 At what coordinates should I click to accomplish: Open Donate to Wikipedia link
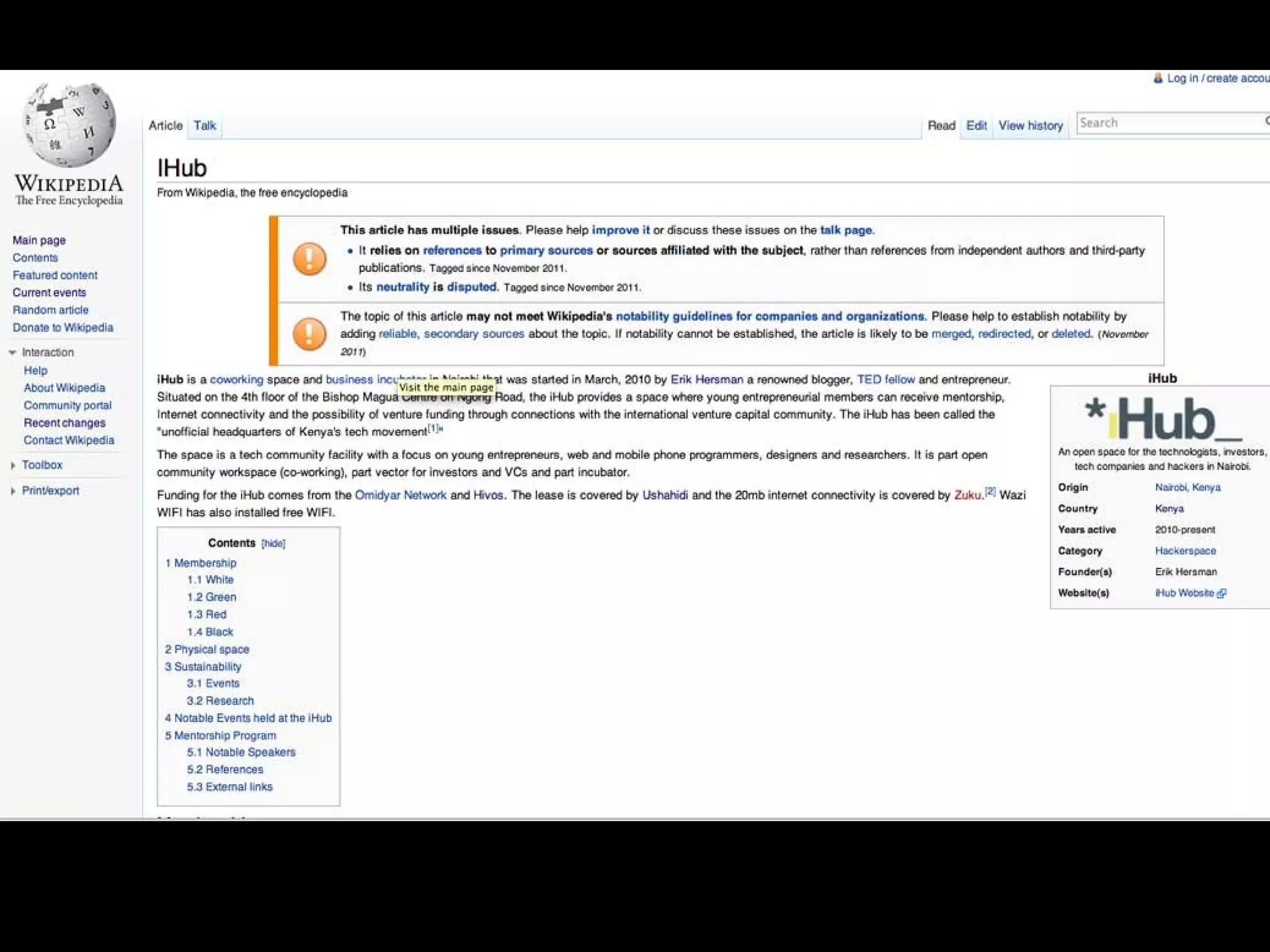coord(63,327)
